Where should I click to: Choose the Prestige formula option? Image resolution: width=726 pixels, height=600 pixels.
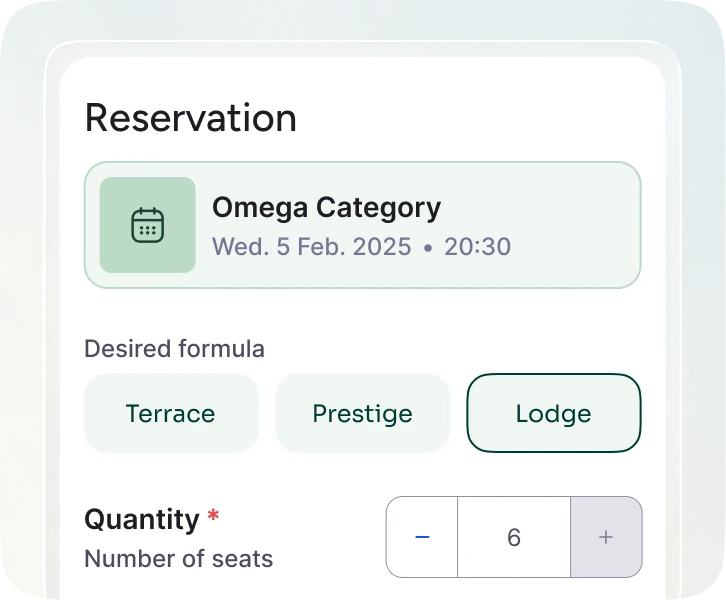coord(363,413)
